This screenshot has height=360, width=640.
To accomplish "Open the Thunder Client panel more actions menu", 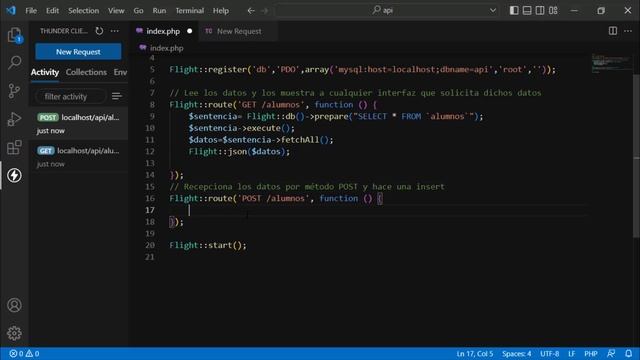I will 115,31.
